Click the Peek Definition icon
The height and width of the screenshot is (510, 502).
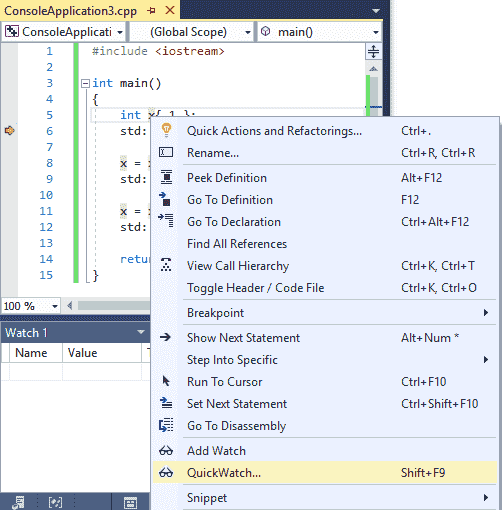166,177
